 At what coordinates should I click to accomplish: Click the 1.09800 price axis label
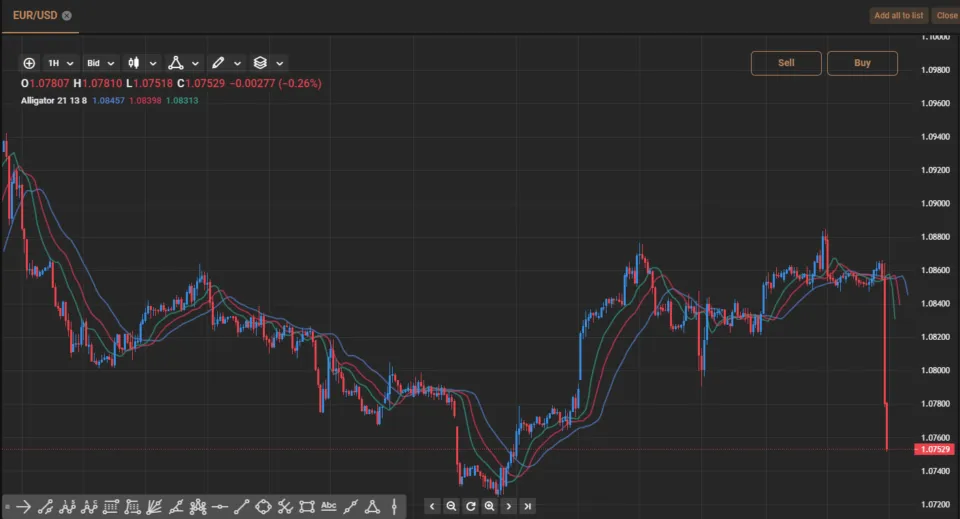pos(935,70)
